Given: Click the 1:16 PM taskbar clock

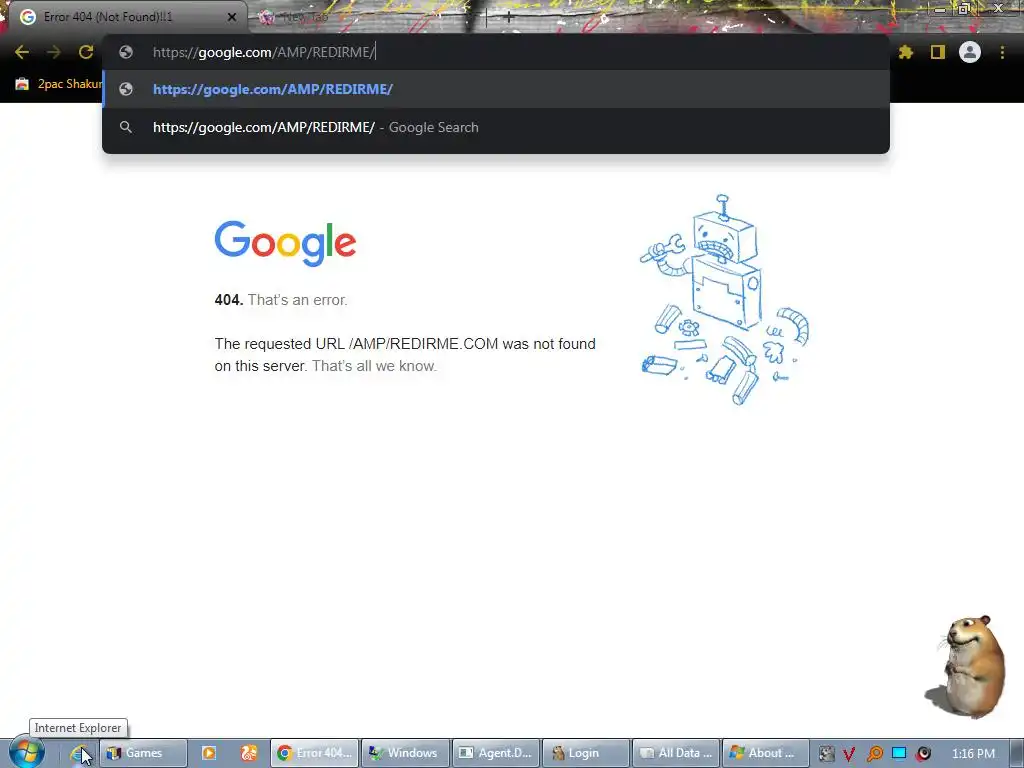Looking at the screenshot, I should pos(973,754).
